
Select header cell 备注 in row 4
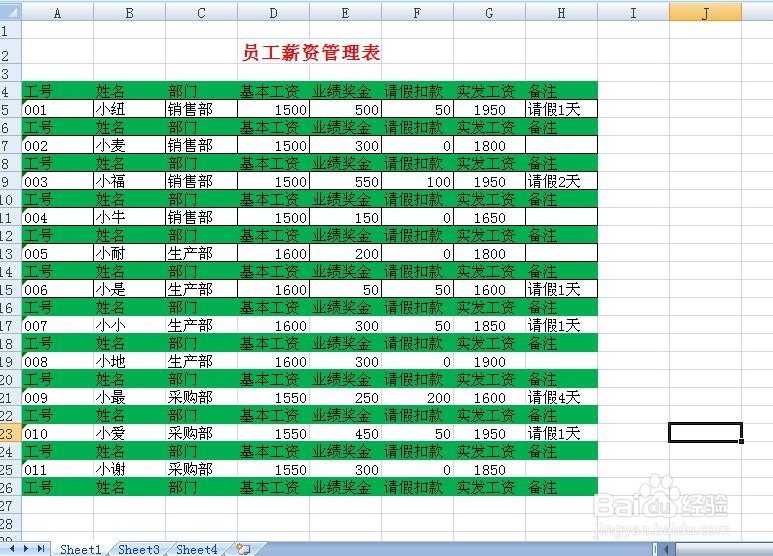[x=562, y=91]
